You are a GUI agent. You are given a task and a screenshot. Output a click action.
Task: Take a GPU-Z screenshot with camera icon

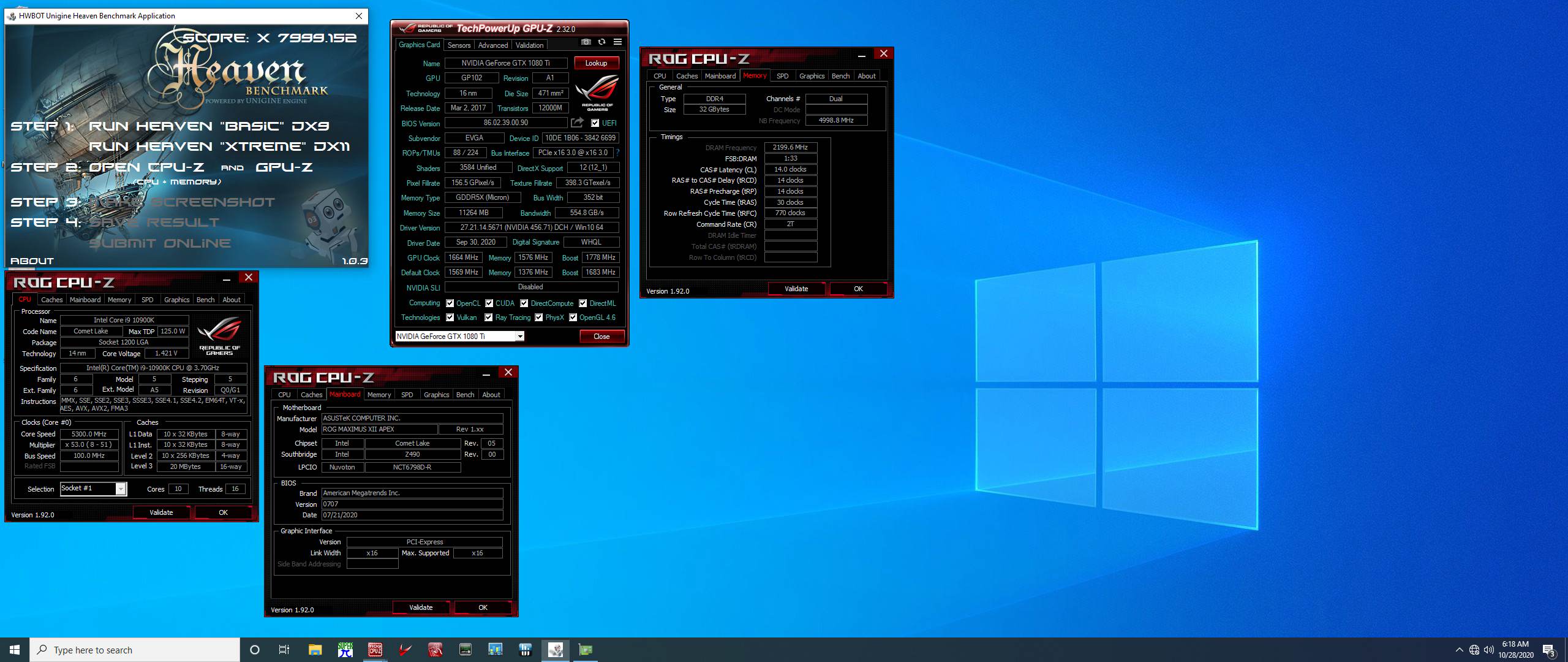pyautogui.click(x=586, y=42)
